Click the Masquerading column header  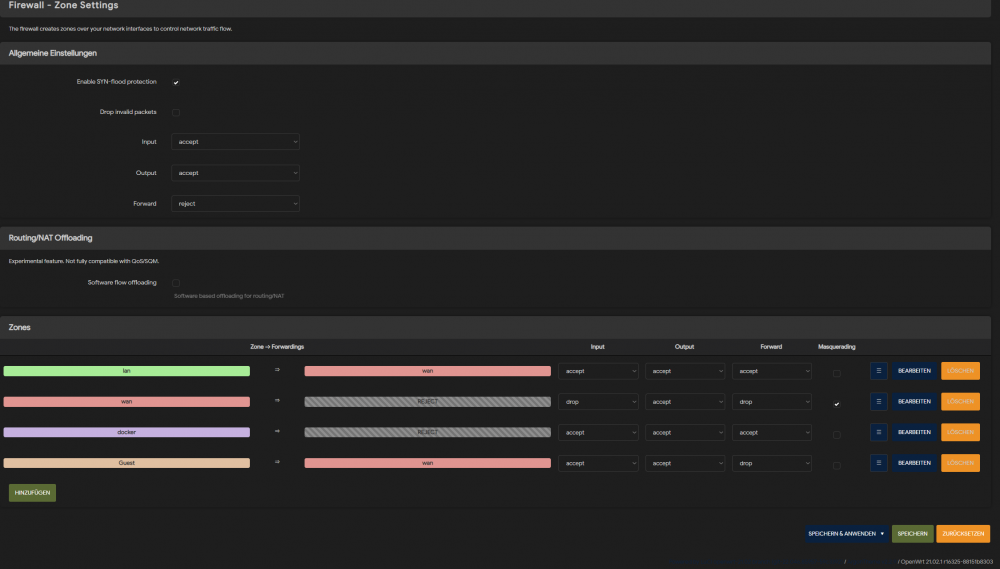(836, 346)
